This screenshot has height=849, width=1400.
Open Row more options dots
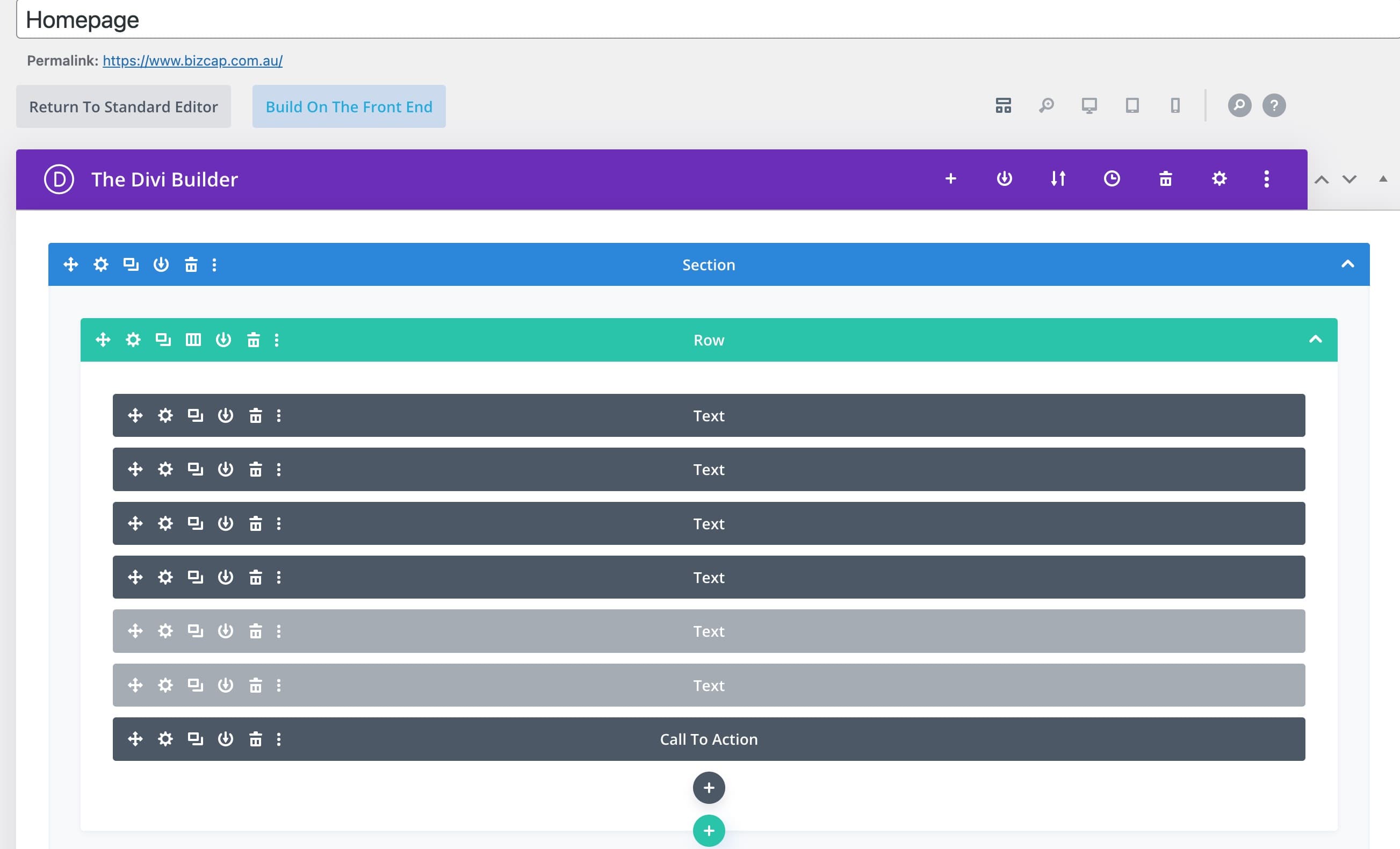point(277,340)
